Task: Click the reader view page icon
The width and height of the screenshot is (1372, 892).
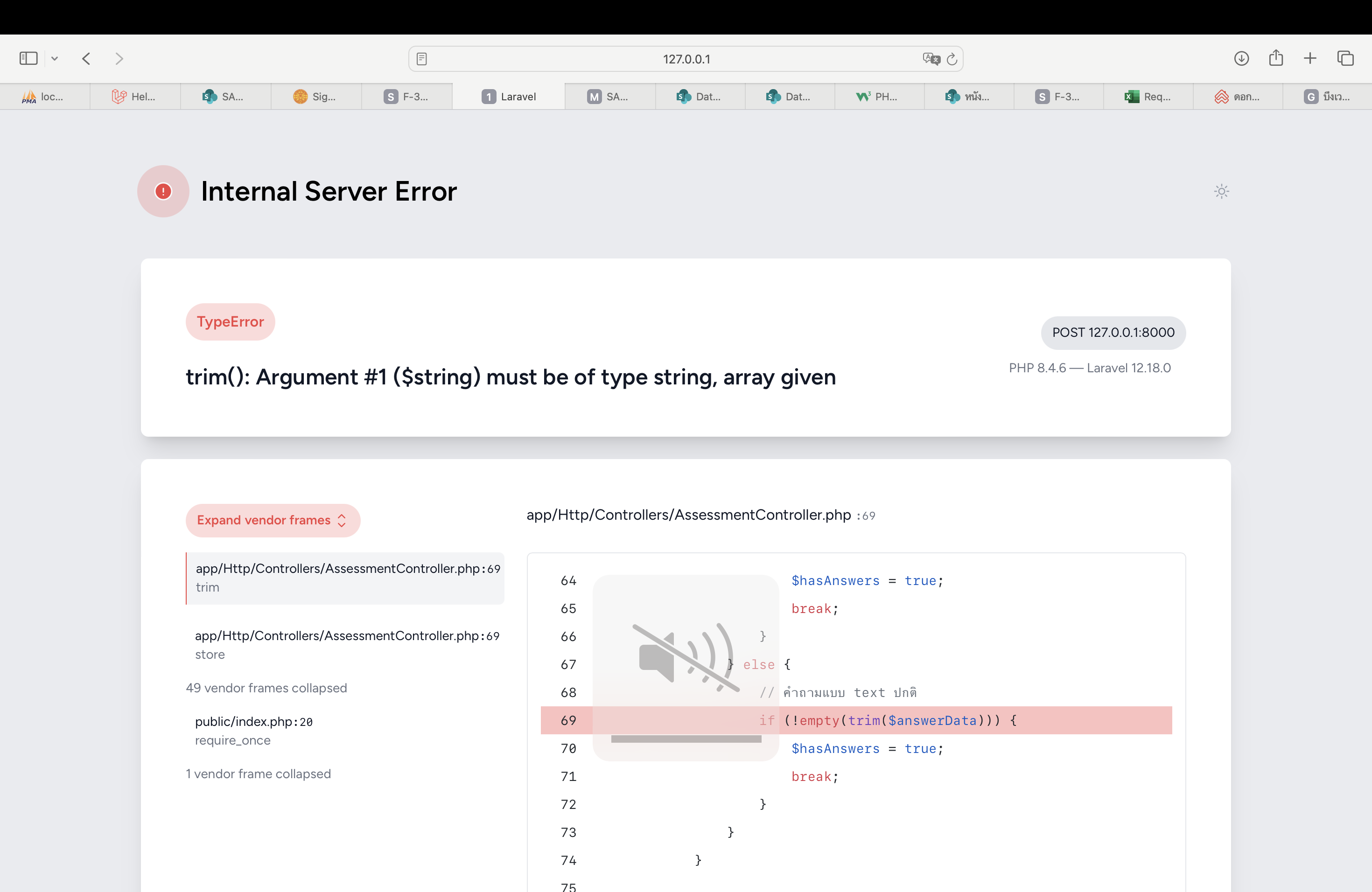Action: point(421,59)
